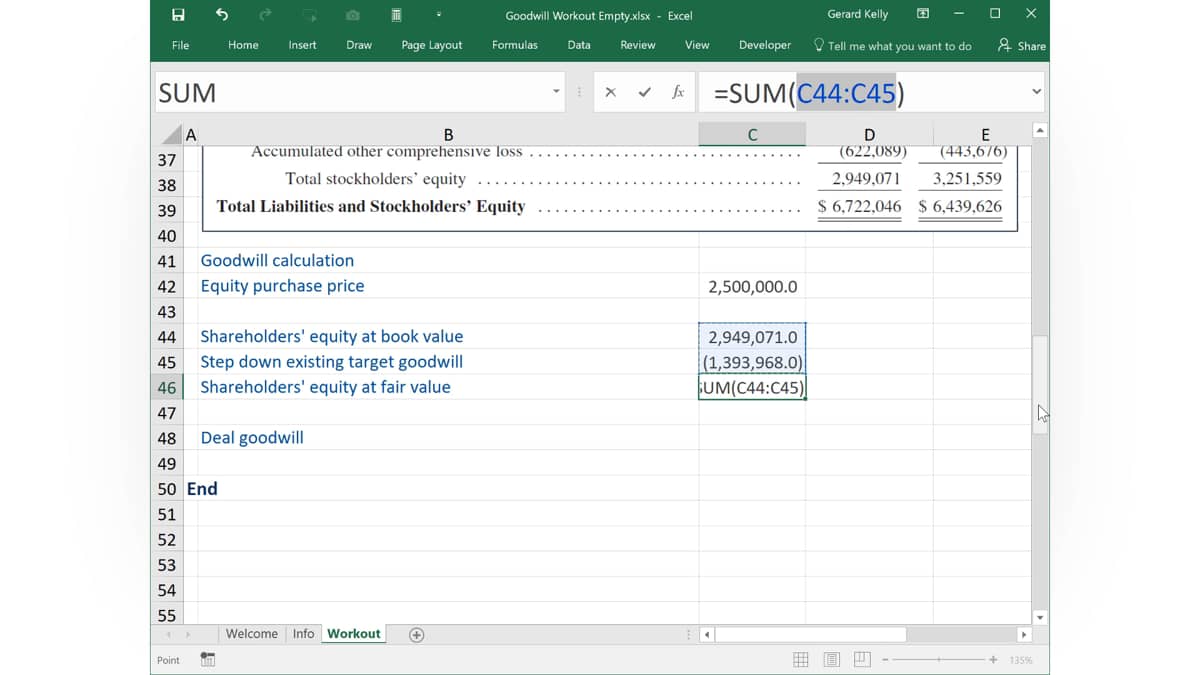1200x675 pixels.
Task: Switch to the Info sheet tab
Action: 303,634
